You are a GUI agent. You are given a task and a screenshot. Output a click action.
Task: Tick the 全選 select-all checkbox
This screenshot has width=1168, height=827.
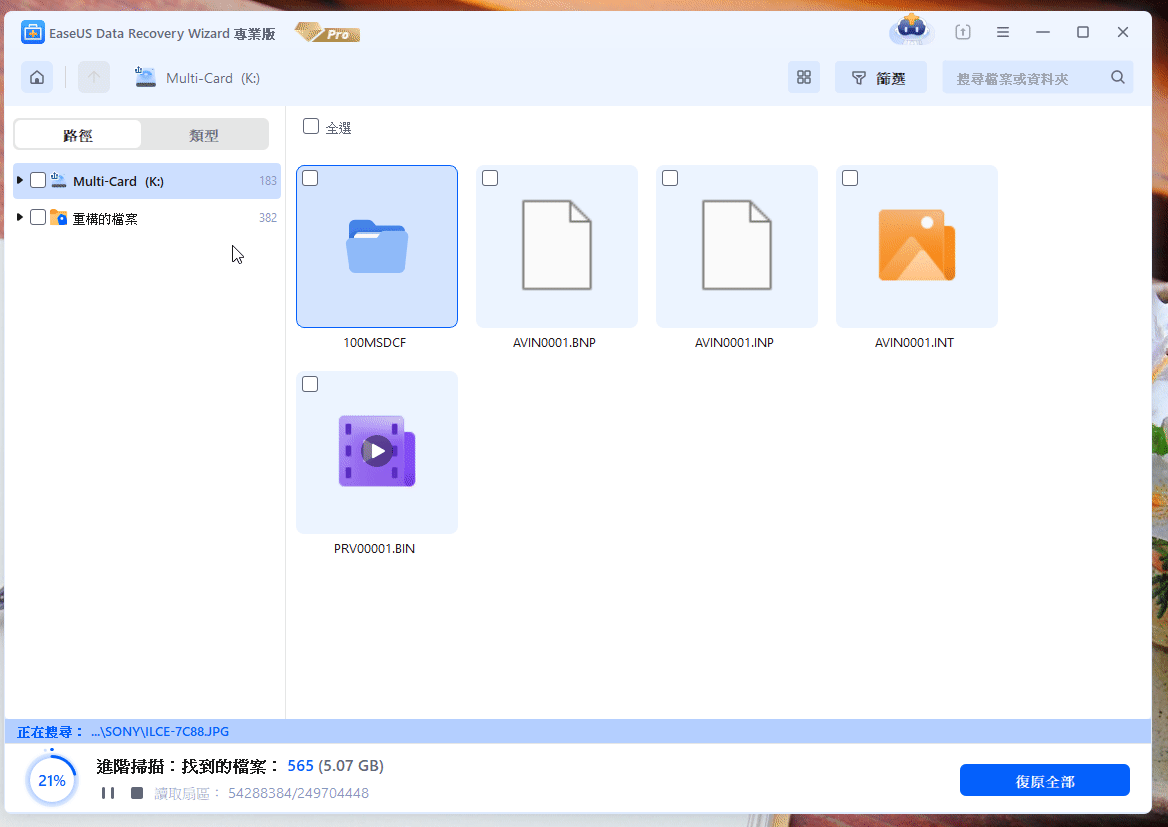(x=311, y=127)
